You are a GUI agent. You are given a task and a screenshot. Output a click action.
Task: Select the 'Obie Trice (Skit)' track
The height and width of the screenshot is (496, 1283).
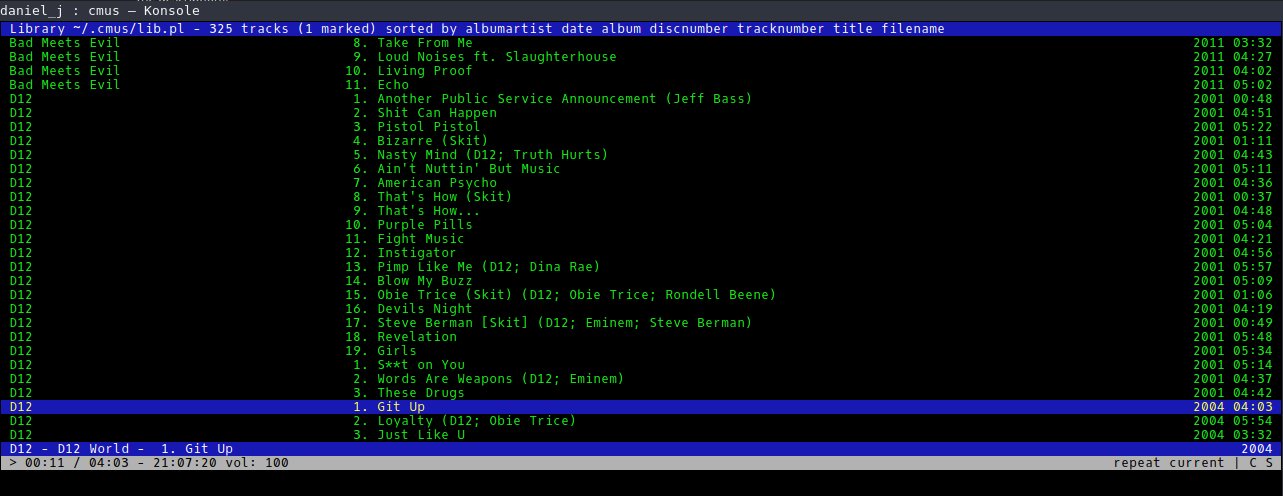[641, 295]
